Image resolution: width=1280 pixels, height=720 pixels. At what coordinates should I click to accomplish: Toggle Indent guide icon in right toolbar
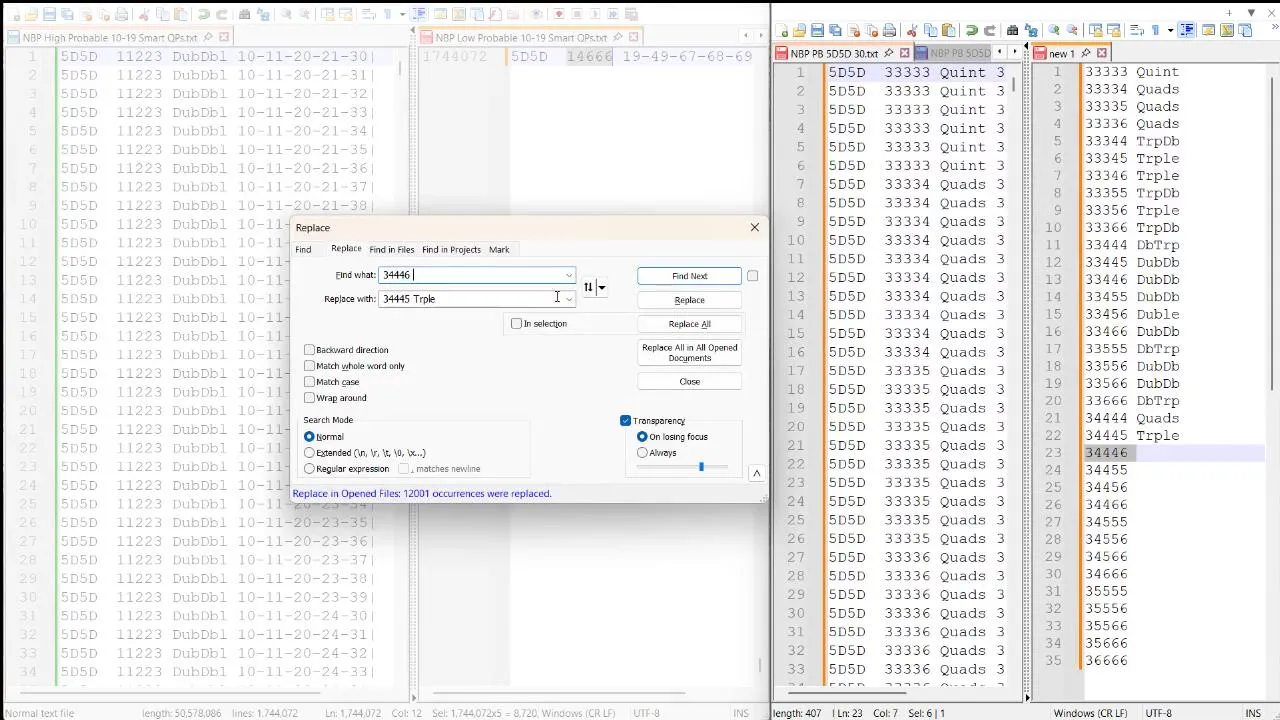[x=1187, y=30]
